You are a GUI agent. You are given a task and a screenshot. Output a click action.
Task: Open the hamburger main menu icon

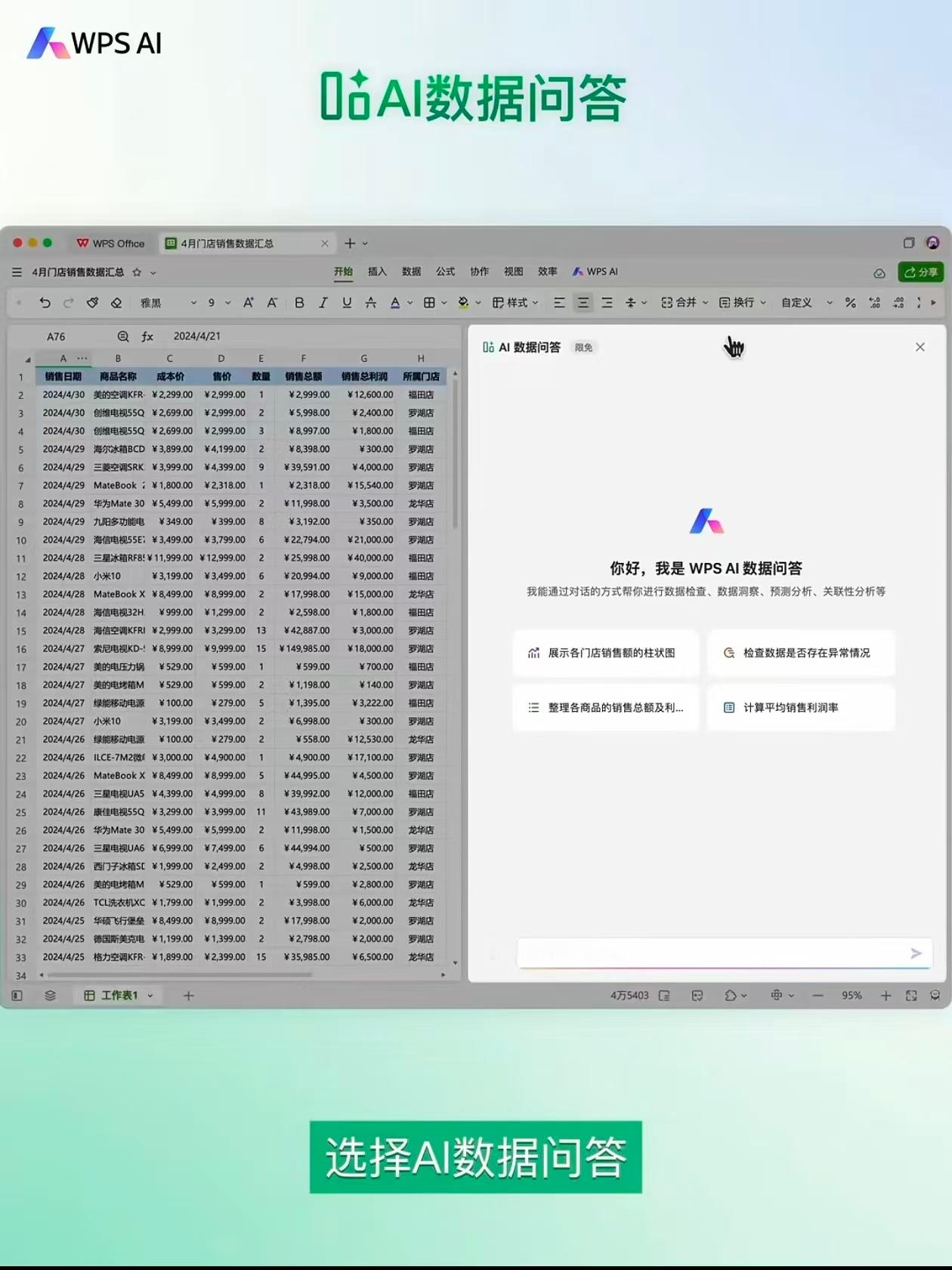pyautogui.click(x=17, y=272)
